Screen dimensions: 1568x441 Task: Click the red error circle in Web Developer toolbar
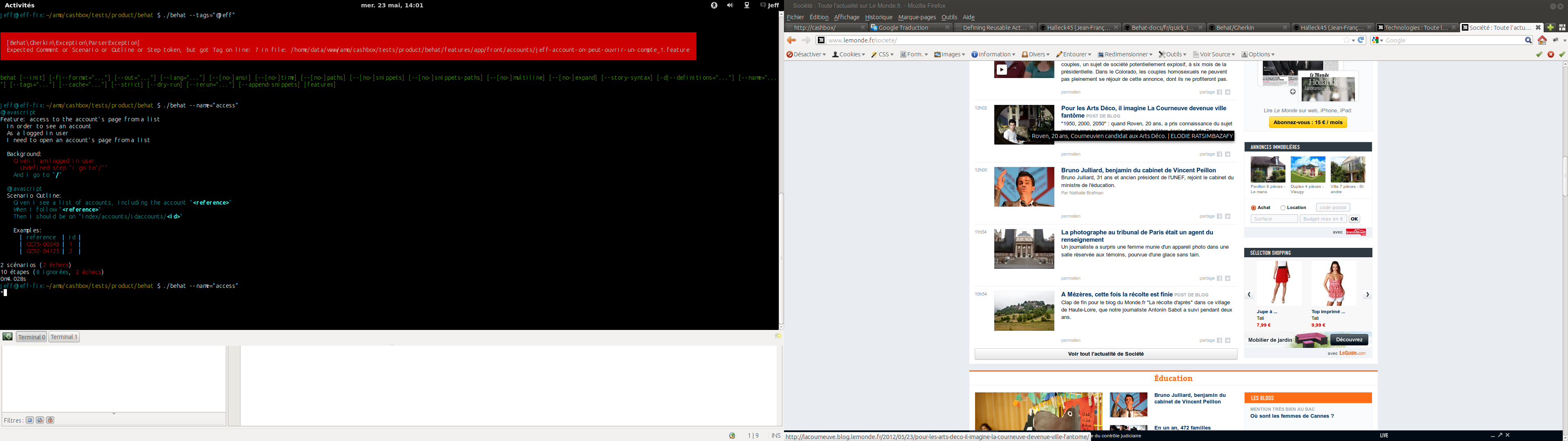(x=1551, y=54)
